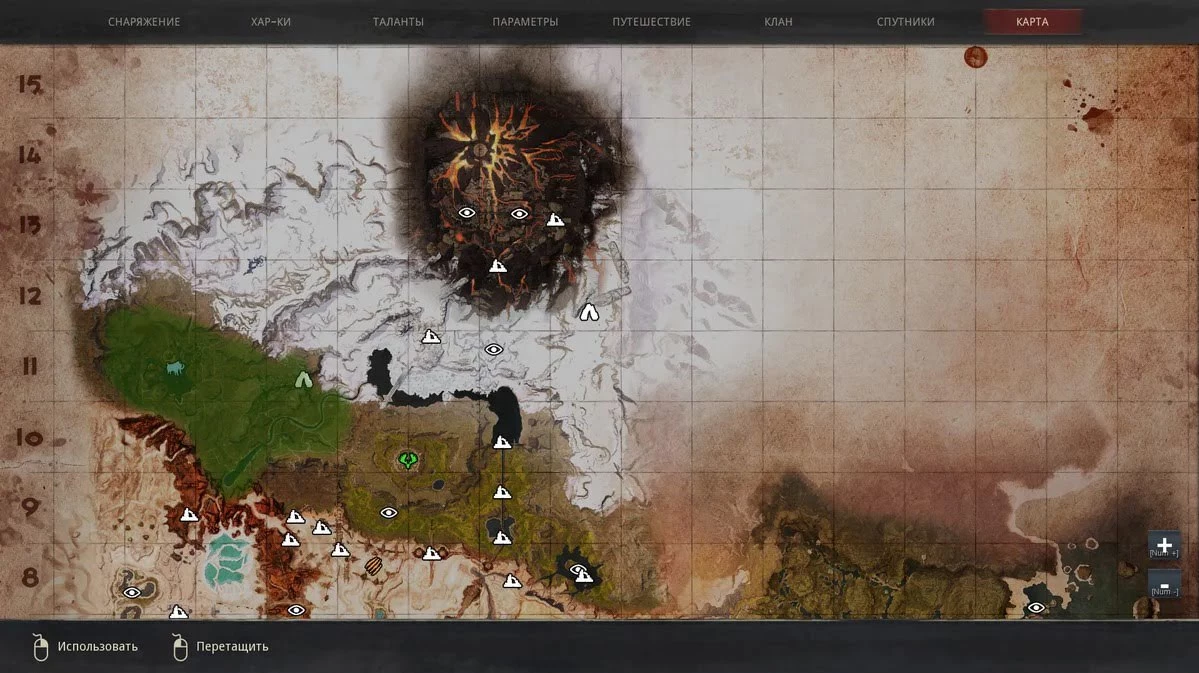Open the КЛАН tab
The image size is (1199, 673).
pos(778,22)
